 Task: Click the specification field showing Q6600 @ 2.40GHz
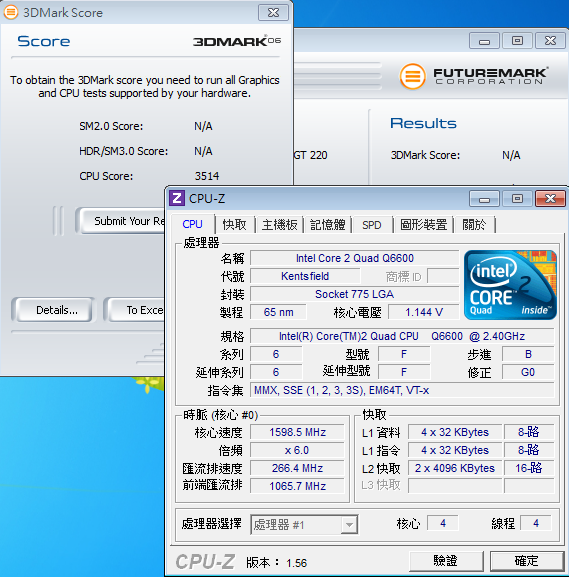tap(402, 336)
